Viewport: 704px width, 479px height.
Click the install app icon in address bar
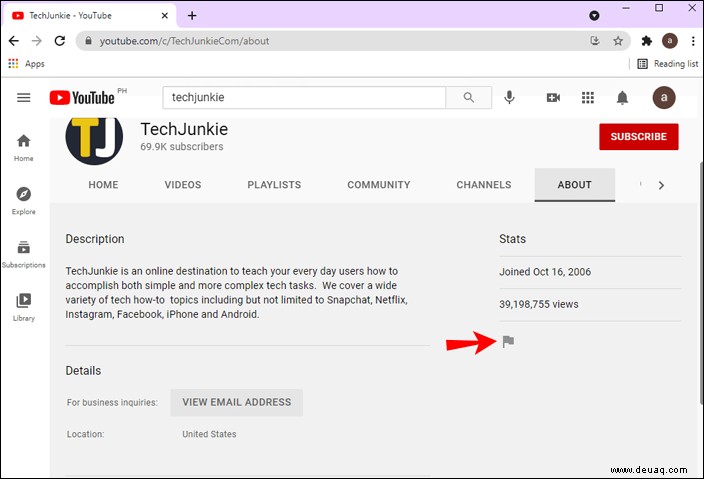595,41
